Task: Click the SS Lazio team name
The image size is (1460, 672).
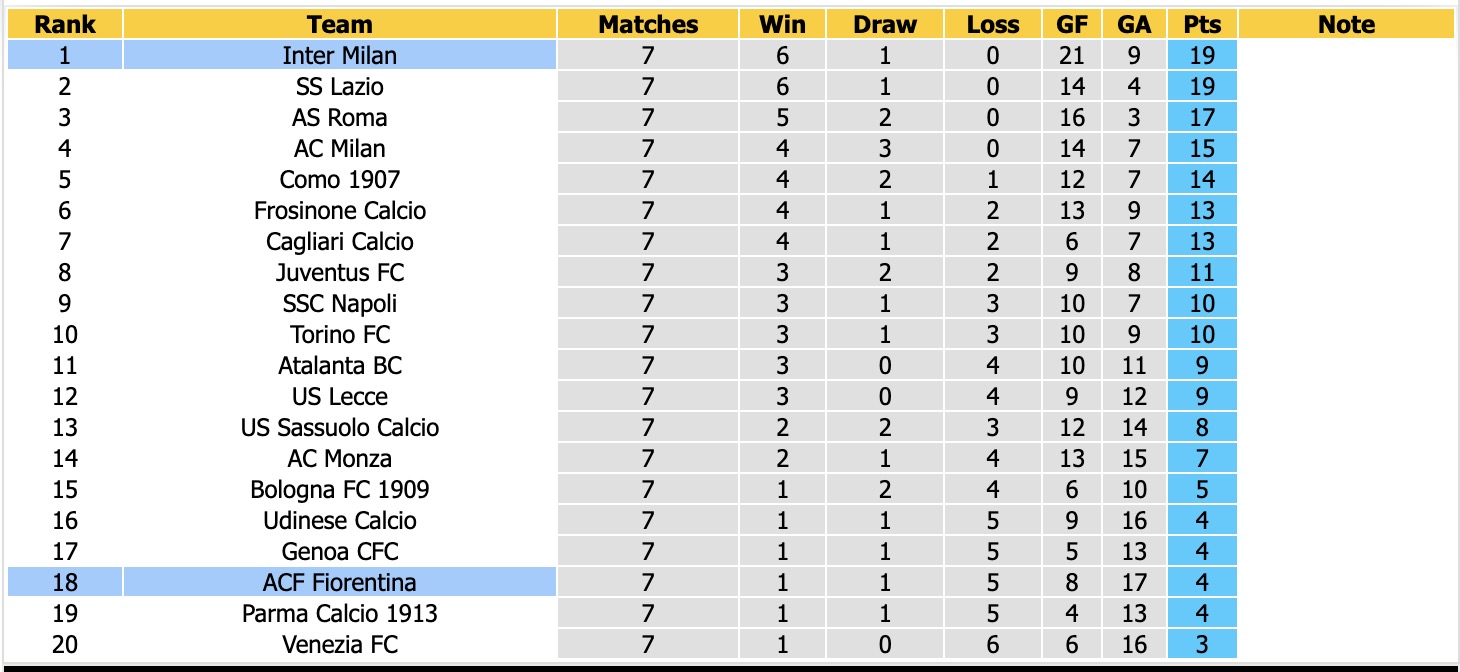Action: 340,86
